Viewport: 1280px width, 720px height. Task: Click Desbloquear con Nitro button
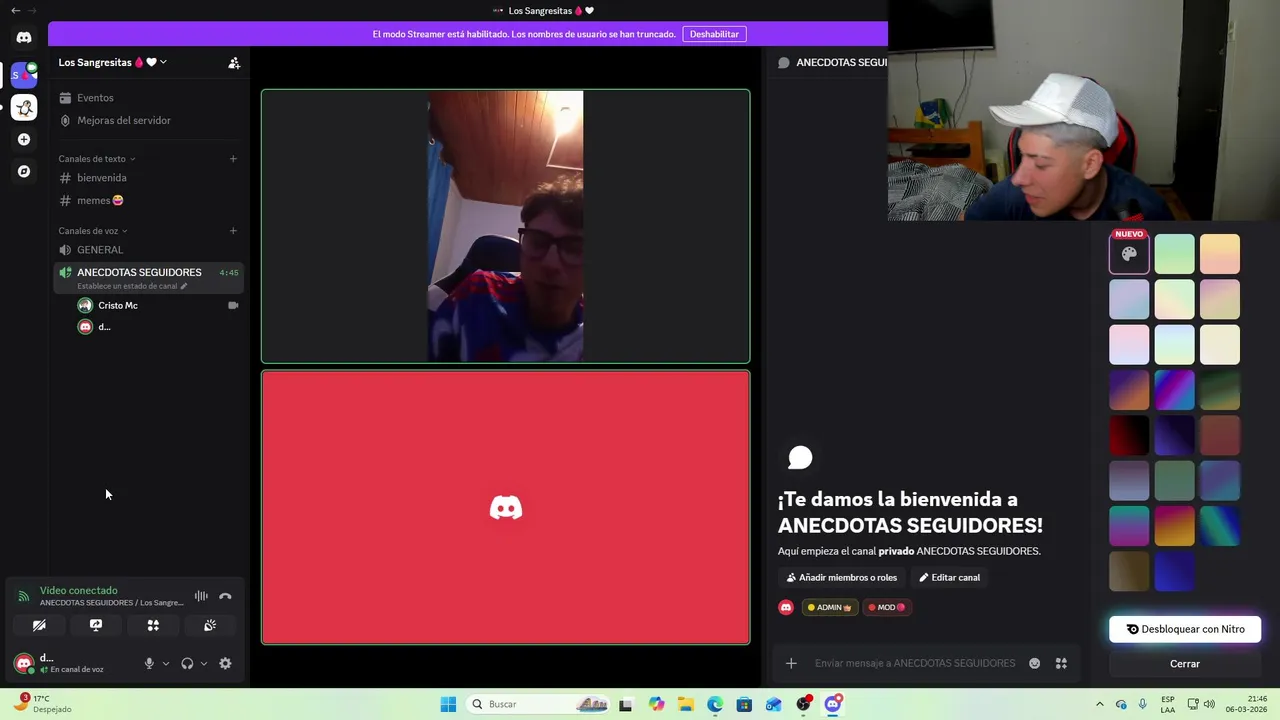tap(1185, 629)
